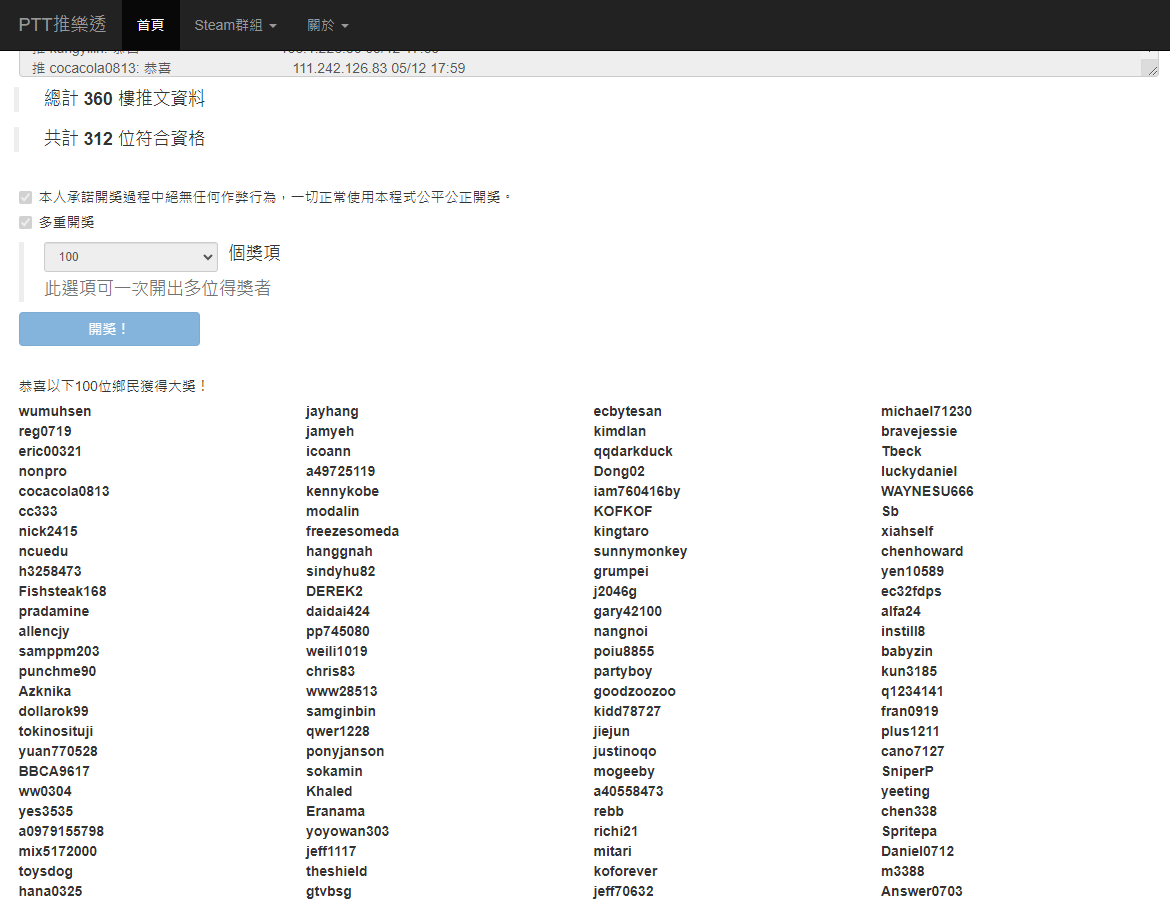The height and width of the screenshot is (903, 1170).
Task: Select winner name gtvbsg
Action: [x=328, y=891]
